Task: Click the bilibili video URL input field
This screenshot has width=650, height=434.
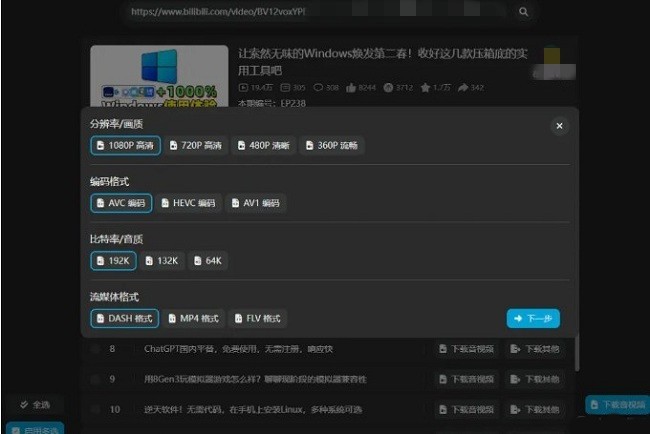Action: (x=320, y=12)
